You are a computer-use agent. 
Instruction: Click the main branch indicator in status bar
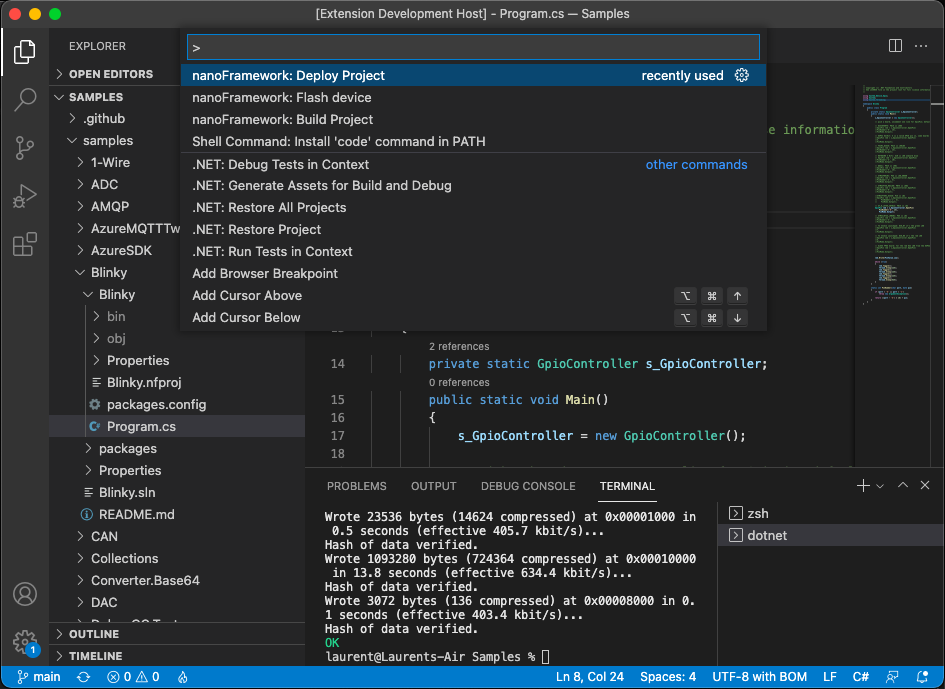coord(39,677)
